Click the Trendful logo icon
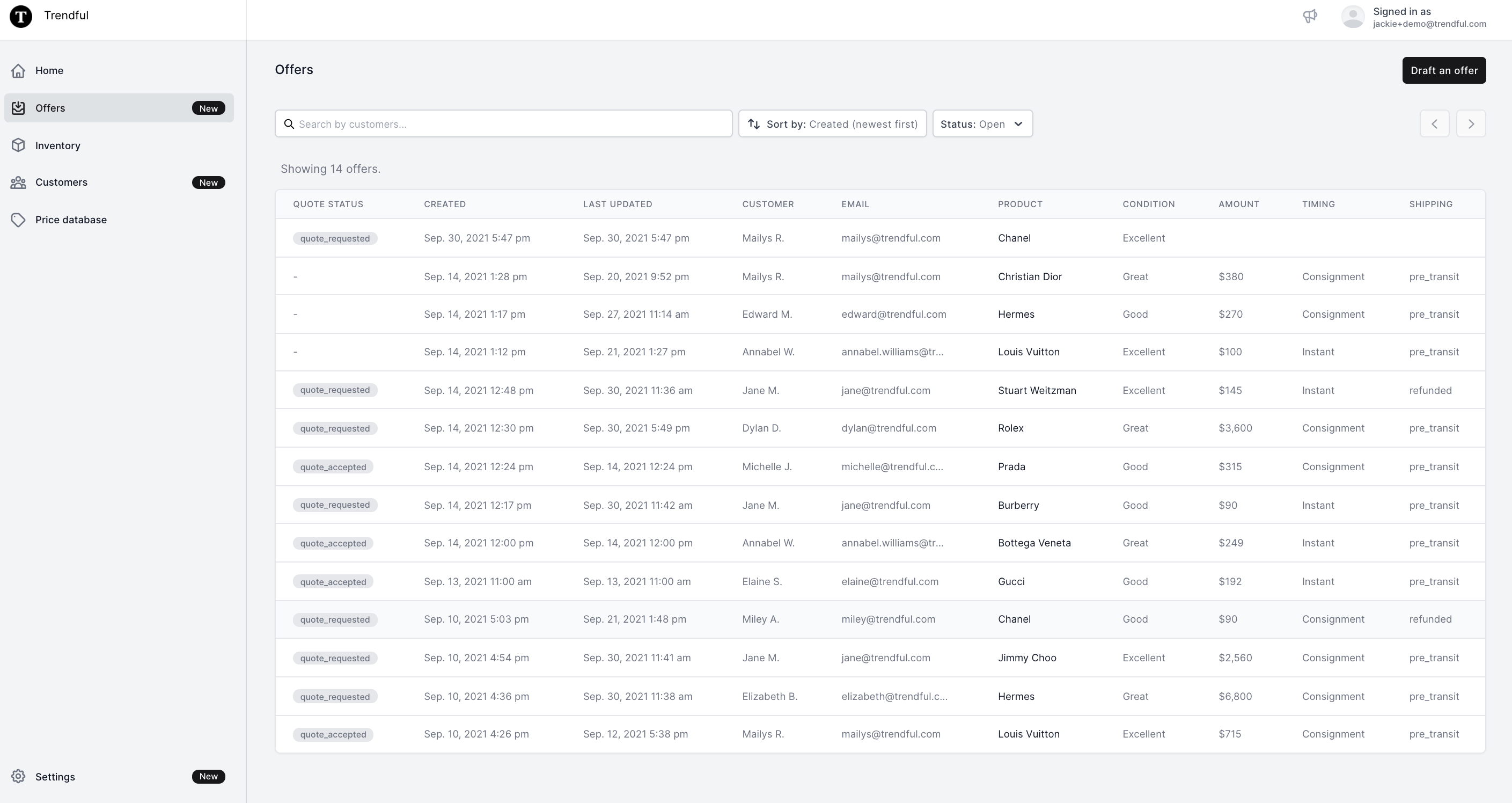The width and height of the screenshot is (1512, 803). (x=21, y=16)
